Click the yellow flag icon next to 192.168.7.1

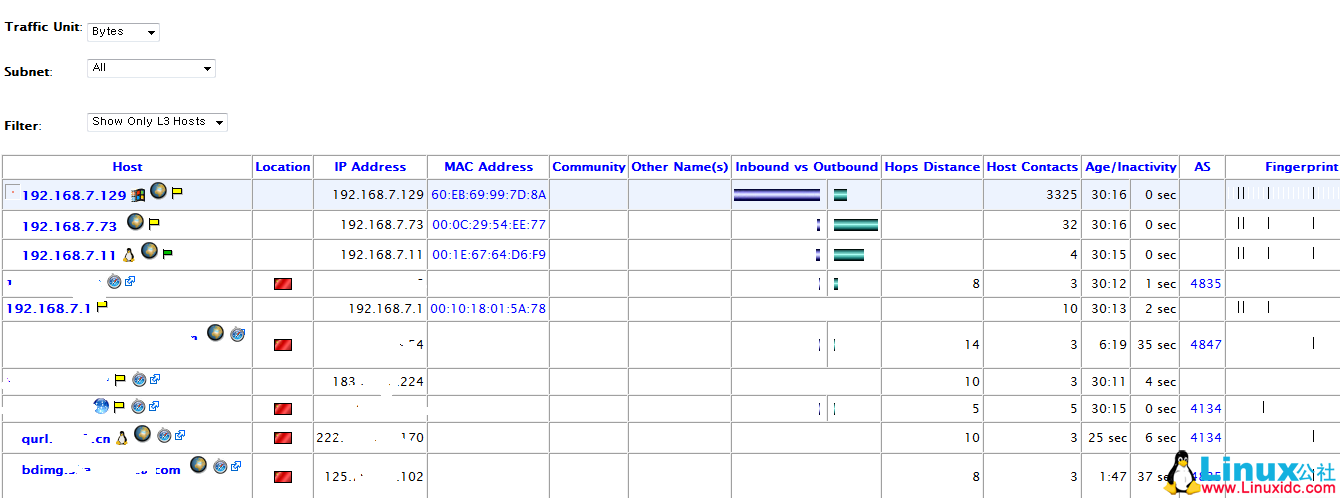pos(102,306)
